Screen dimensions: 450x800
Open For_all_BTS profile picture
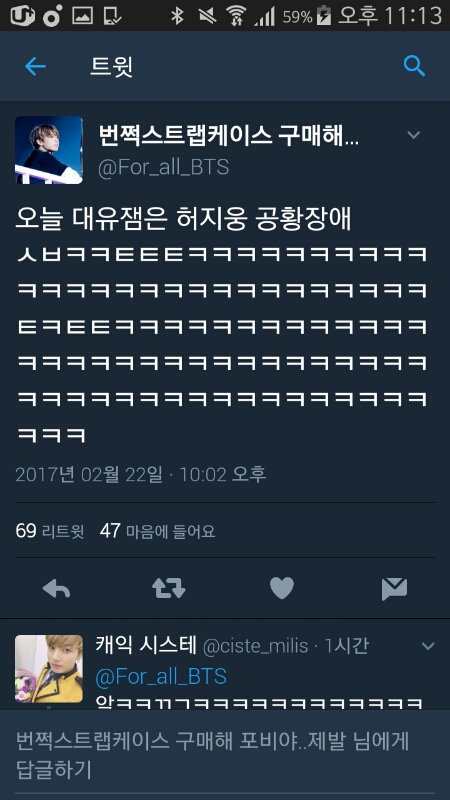[x=48, y=150]
